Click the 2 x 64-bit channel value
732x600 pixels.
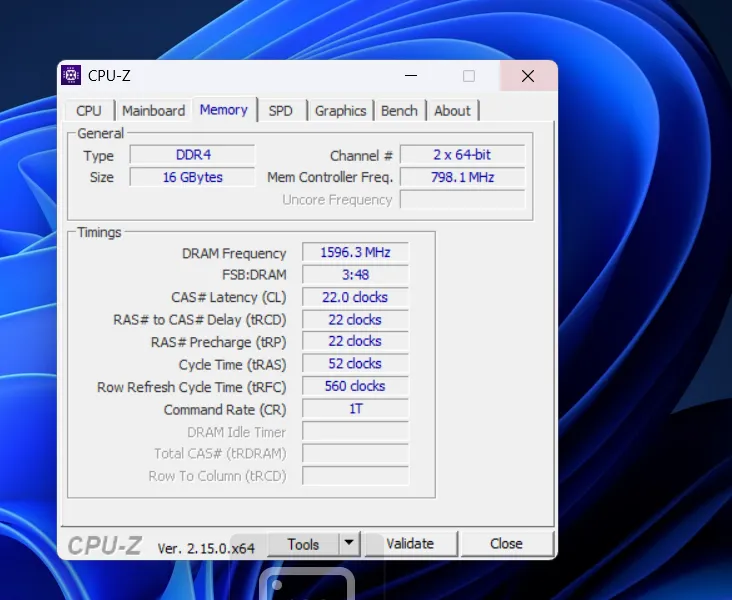tap(462, 155)
